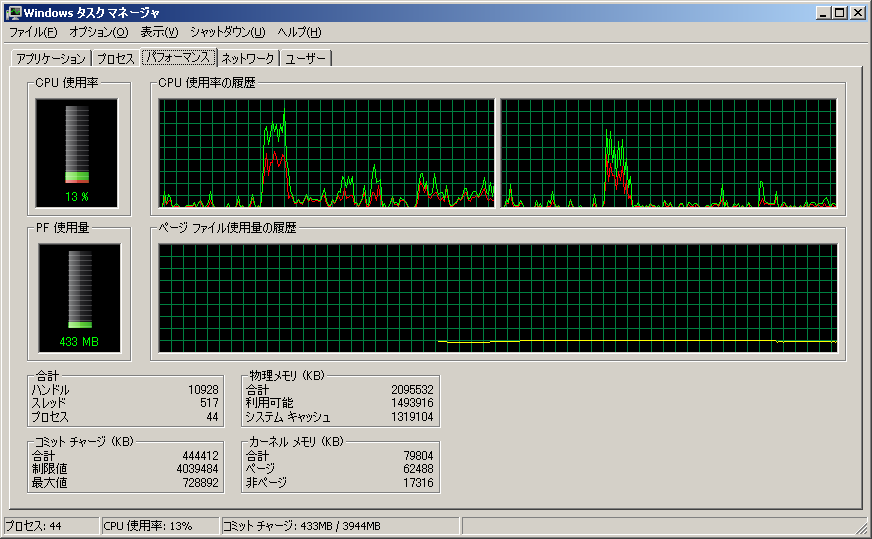Viewport: 872px width, 539px height.
Task: Switch to the アプリケーション tab
Action: (x=51, y=59)
